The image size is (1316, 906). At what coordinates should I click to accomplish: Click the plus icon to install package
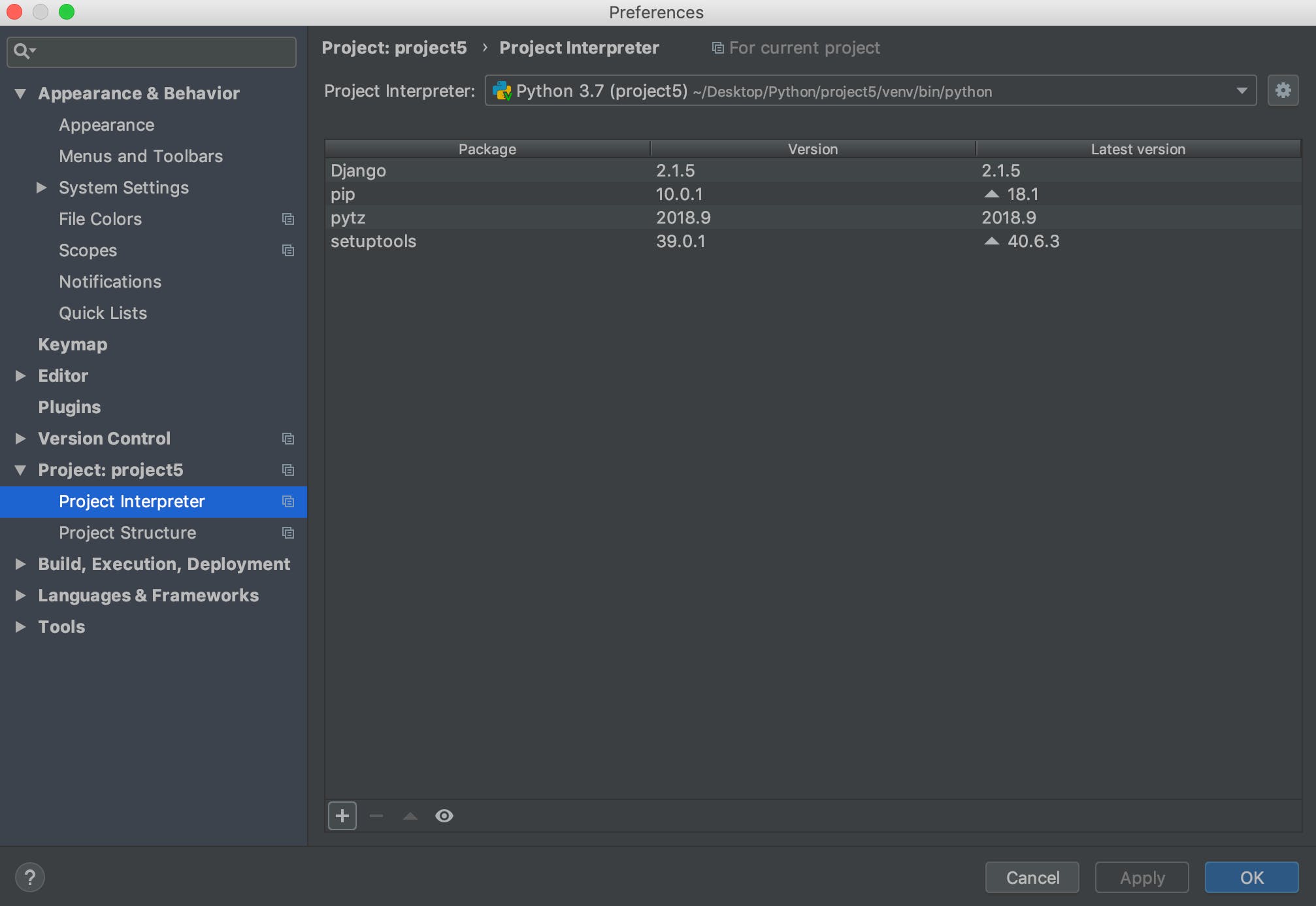(342, 816)
